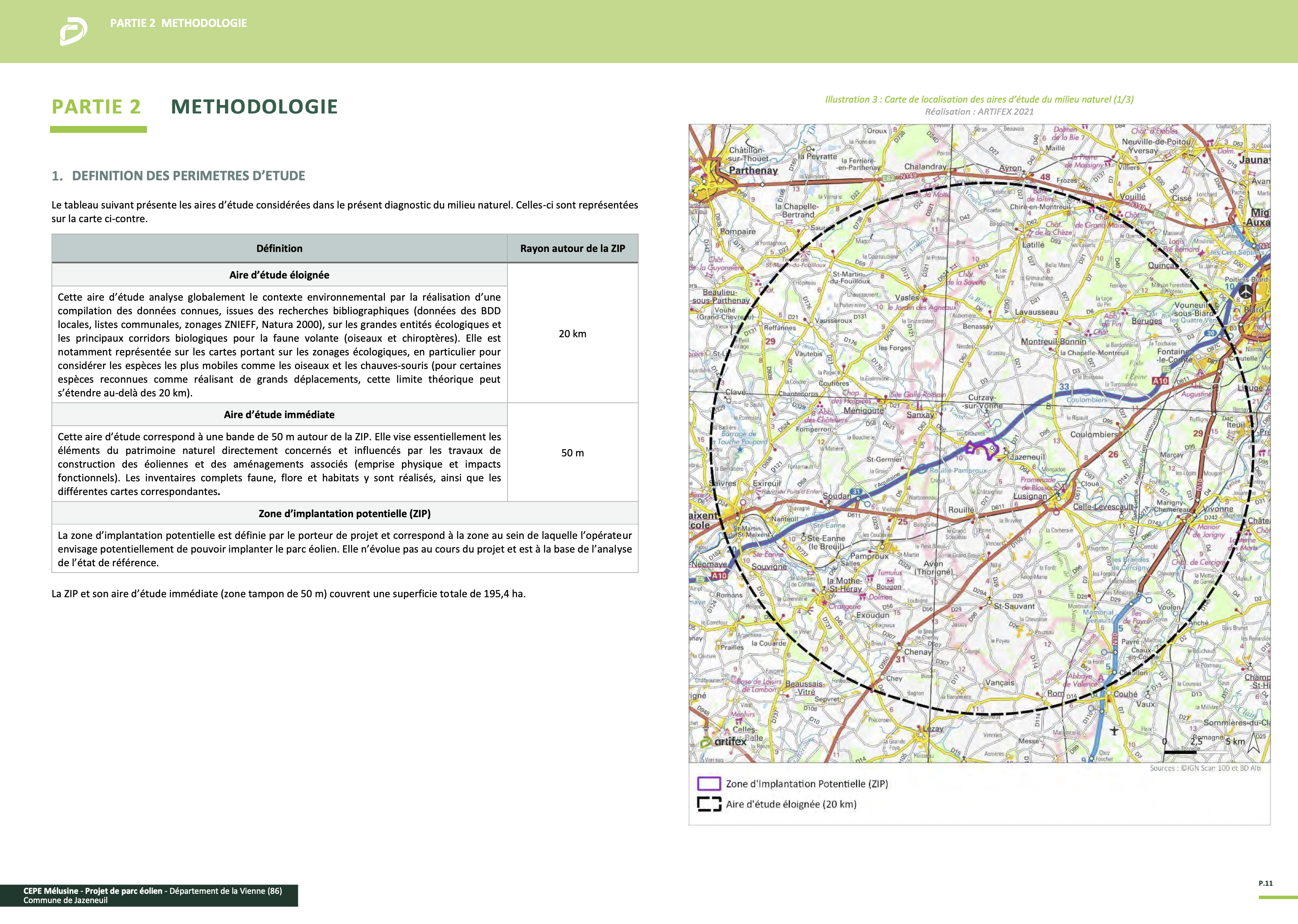
Task: Select the Rayon autour de la ZIP header
Action: [x=572, y=249]
